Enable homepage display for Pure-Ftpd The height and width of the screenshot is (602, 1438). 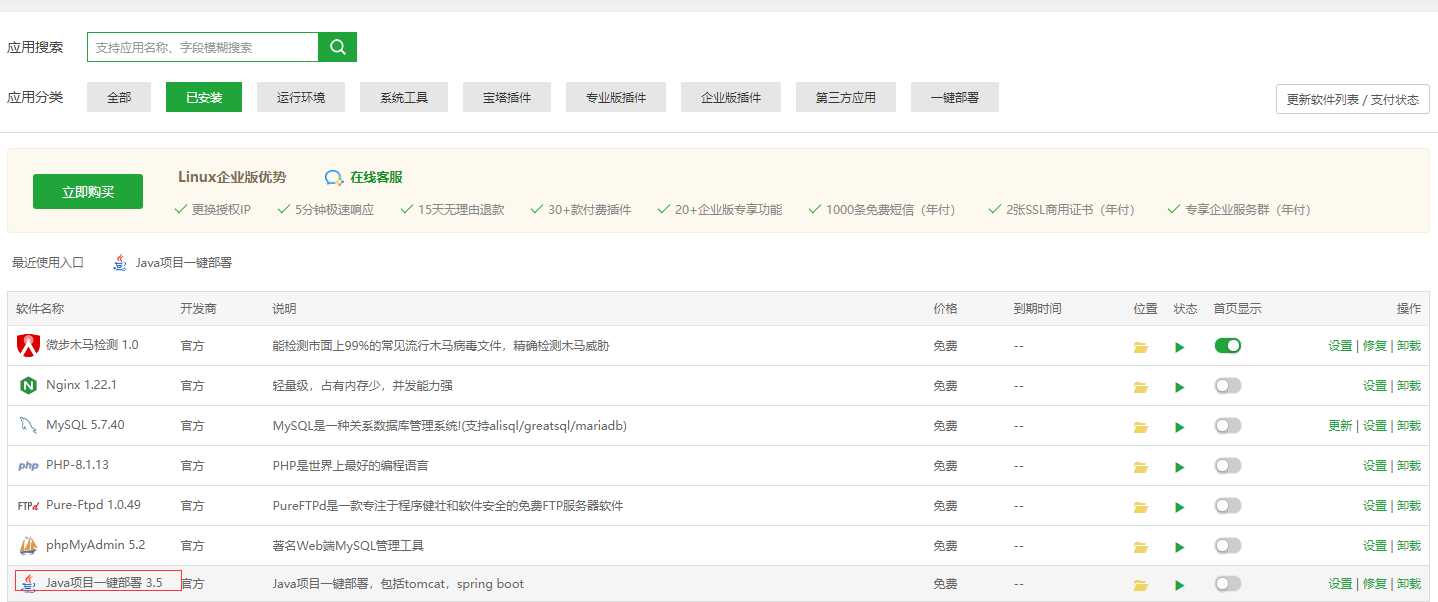(x=1228, y=505)
